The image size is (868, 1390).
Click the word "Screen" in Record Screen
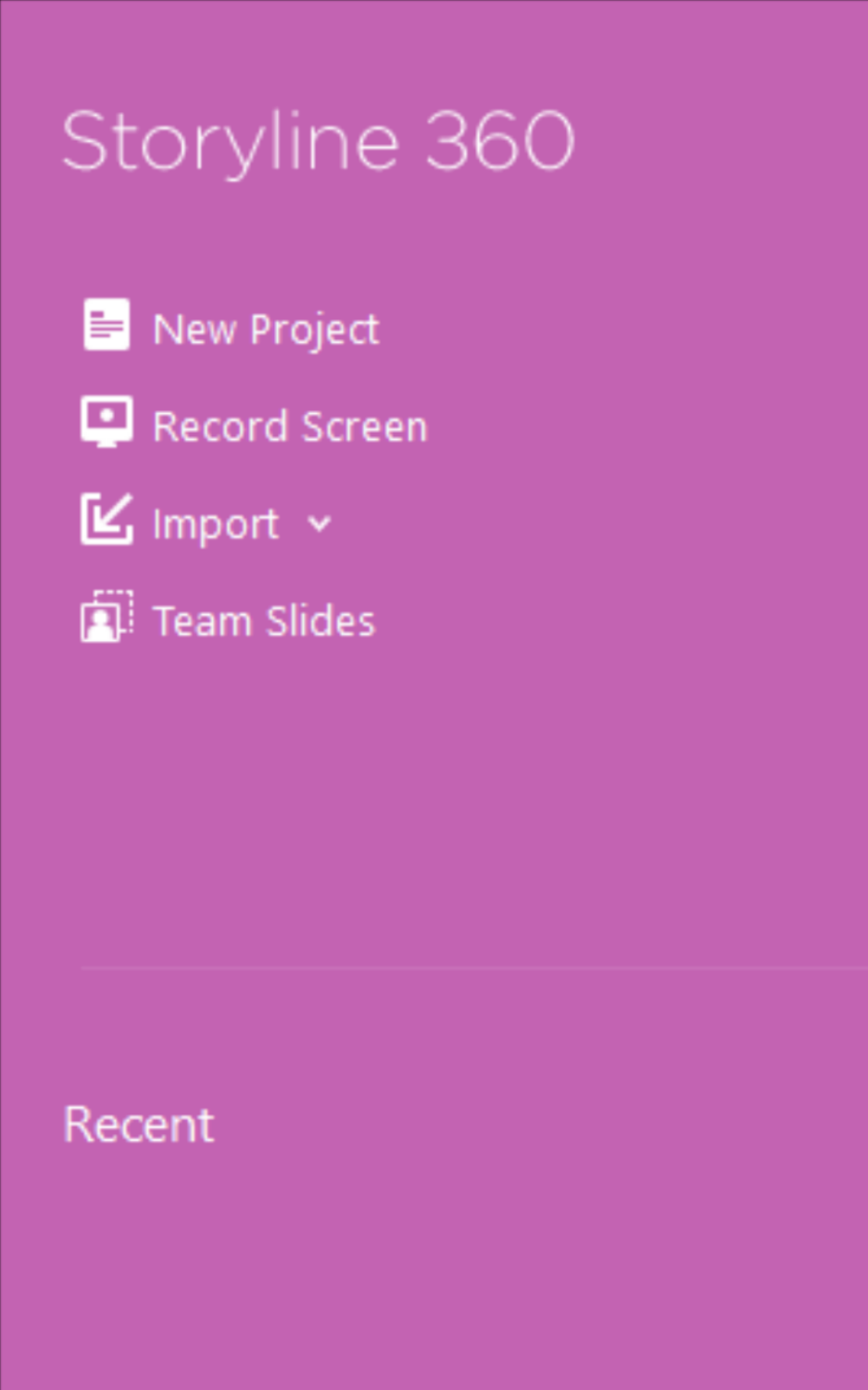point(365,427)
